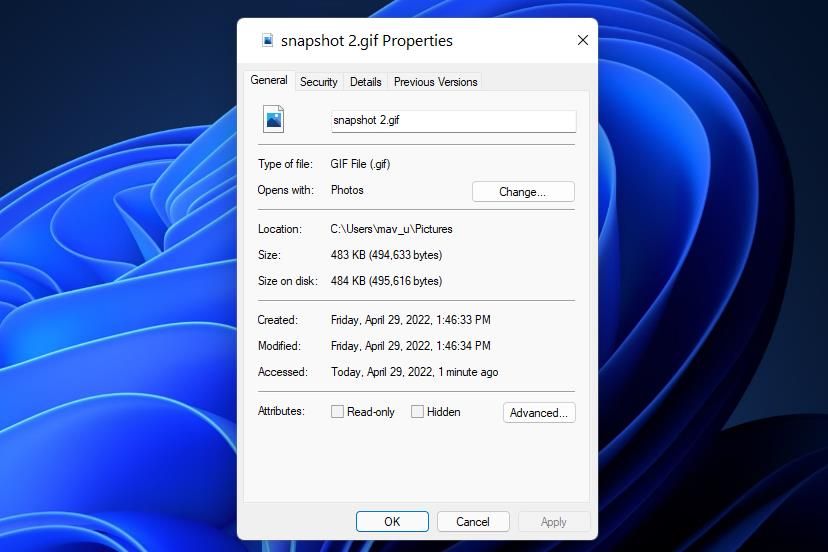Enable the Hidden checkbox

pyautogui.click(x=417, y=411)
